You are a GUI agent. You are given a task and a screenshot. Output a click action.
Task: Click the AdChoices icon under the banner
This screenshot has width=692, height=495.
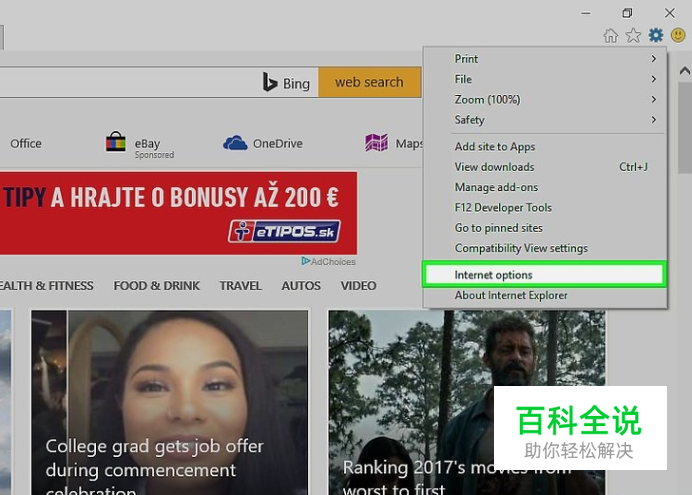305,261
